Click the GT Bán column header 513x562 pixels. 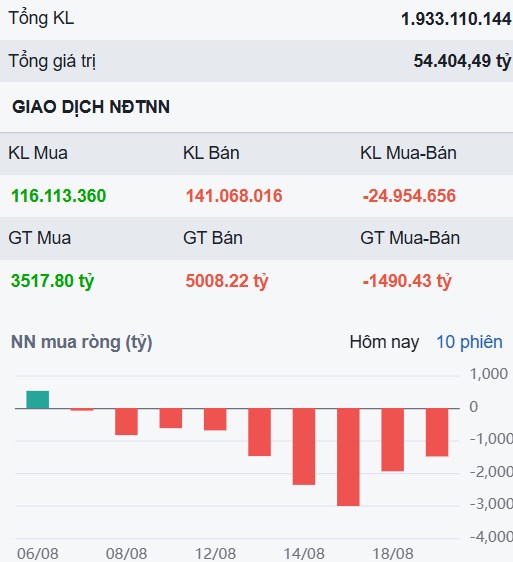tap(213, 238)
